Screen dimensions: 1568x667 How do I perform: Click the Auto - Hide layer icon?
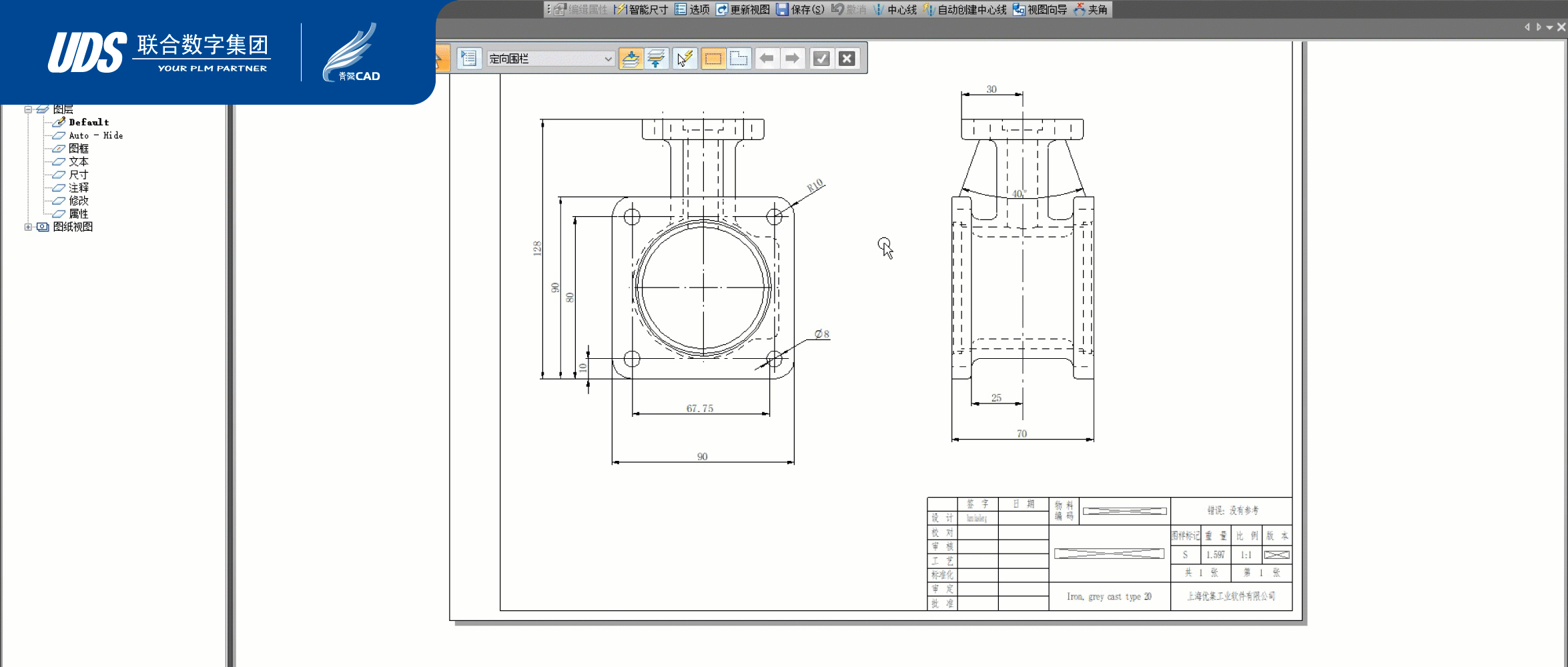[x=59, y=135]
